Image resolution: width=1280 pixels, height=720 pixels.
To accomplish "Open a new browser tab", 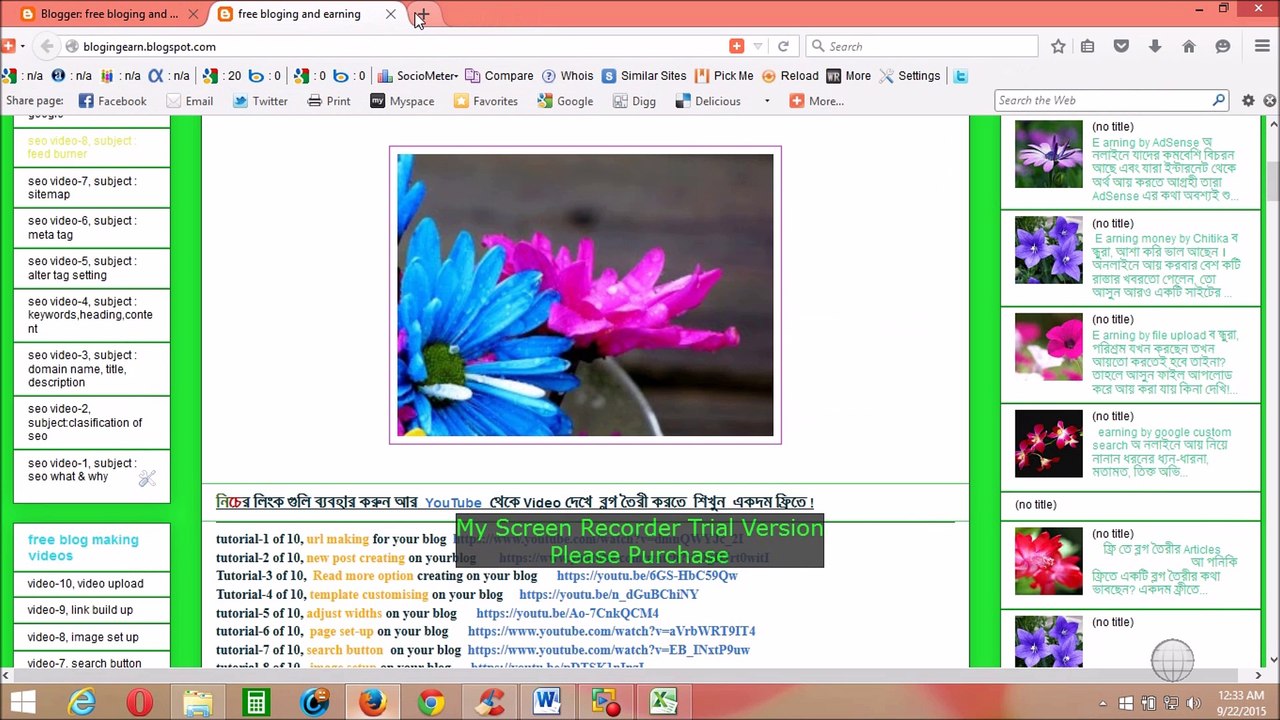I will pos(422,14).
